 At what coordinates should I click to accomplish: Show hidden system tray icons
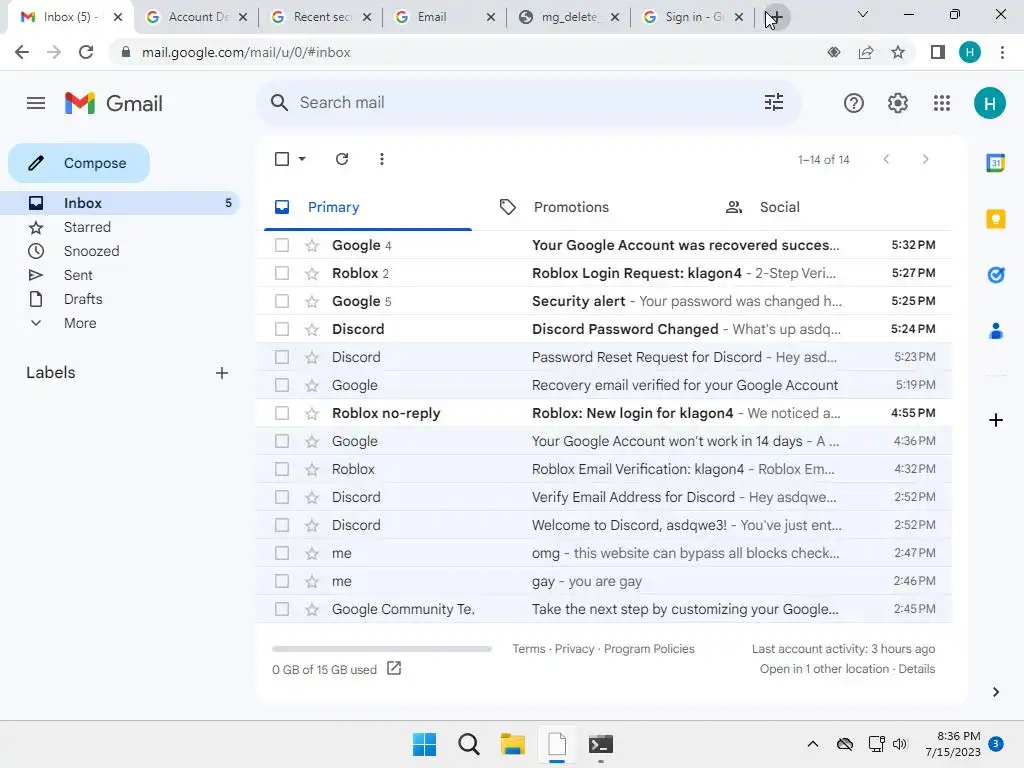812,744
